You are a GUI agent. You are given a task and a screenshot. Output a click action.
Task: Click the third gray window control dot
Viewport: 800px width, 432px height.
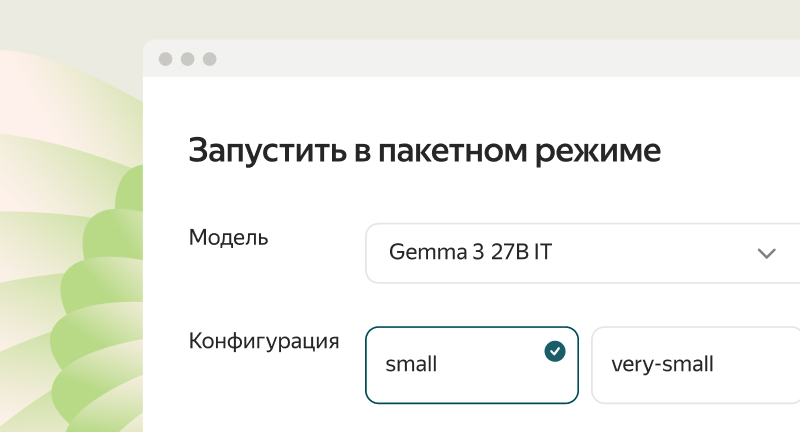coord(209,59)
